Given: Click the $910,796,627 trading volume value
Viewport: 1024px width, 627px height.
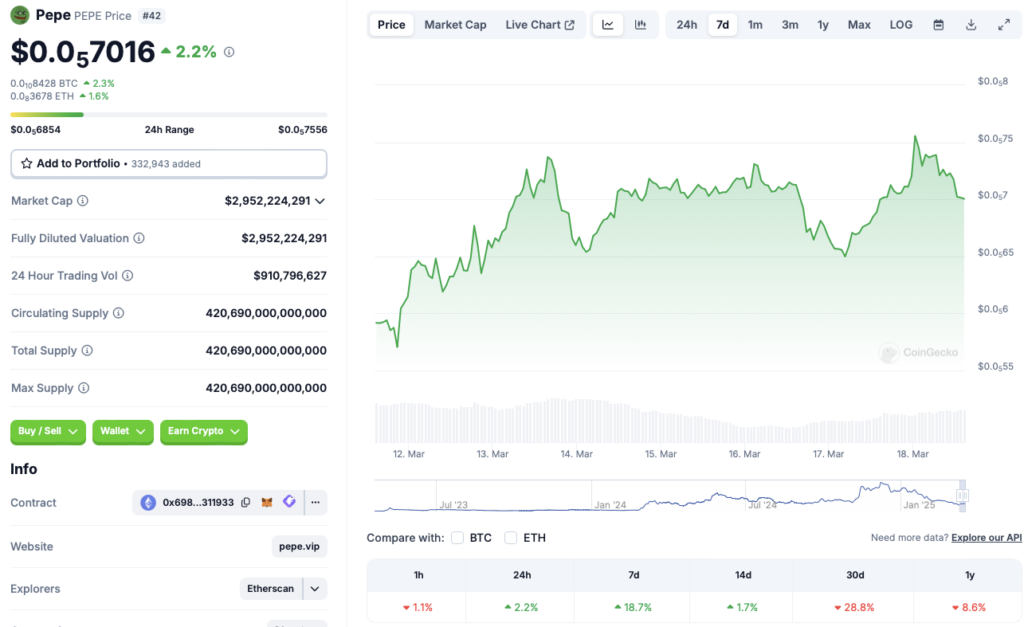Looking at the screenshot, I should point(290,276).
